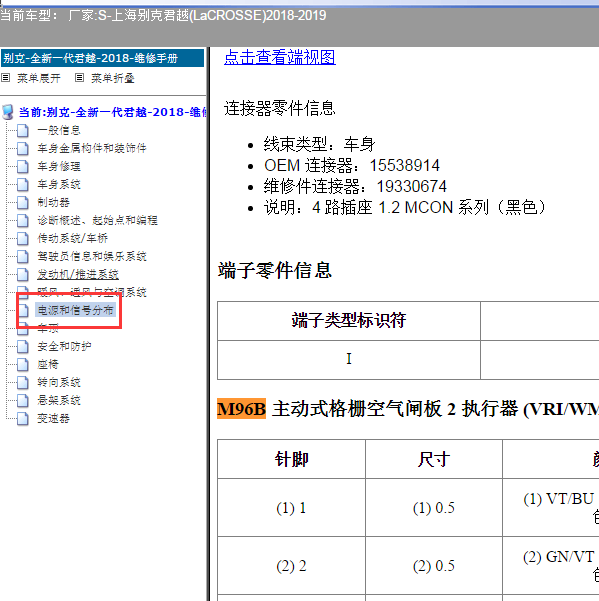Viewport: 599px width, 601px height.
Task: Click the page icon next to 电源和信号分布
Action: click(x=23, y=310)
